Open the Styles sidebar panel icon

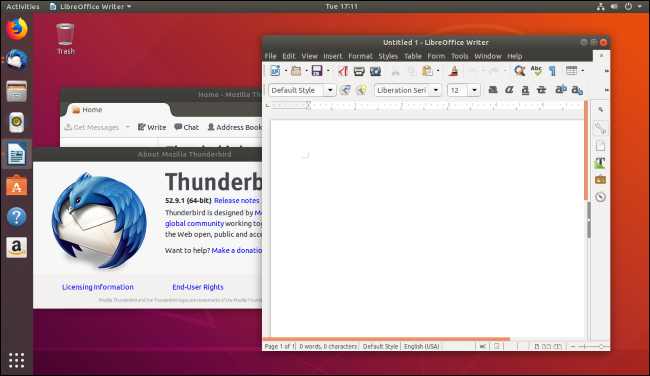click(600, 163)
